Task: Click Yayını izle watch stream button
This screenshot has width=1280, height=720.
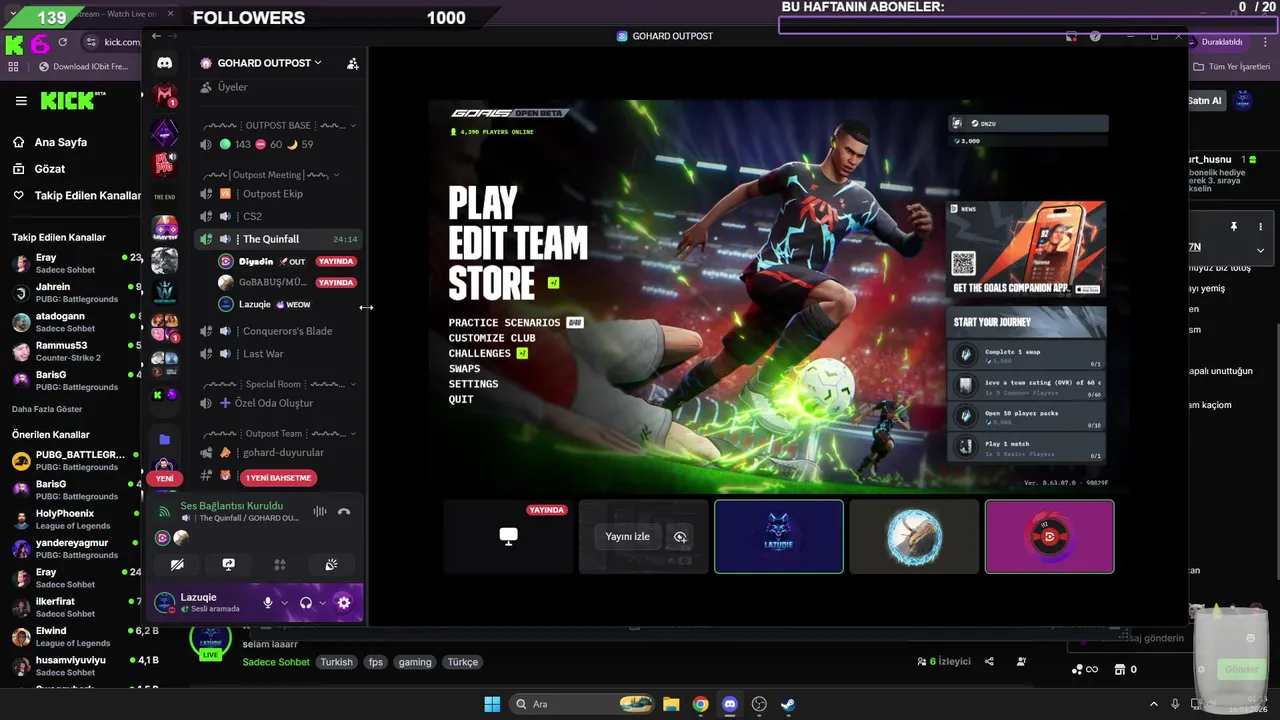Action: (x=627, y=537)
